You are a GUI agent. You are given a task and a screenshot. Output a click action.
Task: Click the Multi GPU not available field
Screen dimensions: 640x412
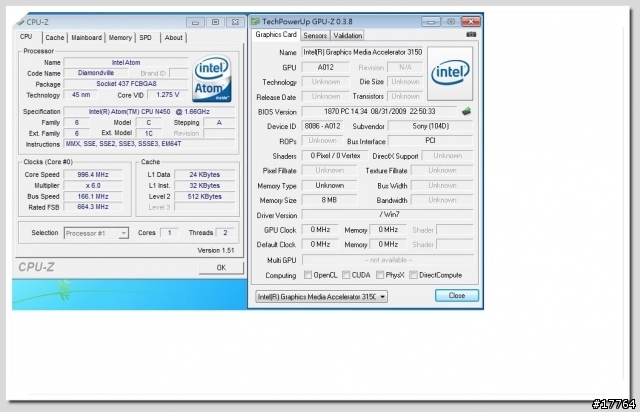click(x=387, y=260)
